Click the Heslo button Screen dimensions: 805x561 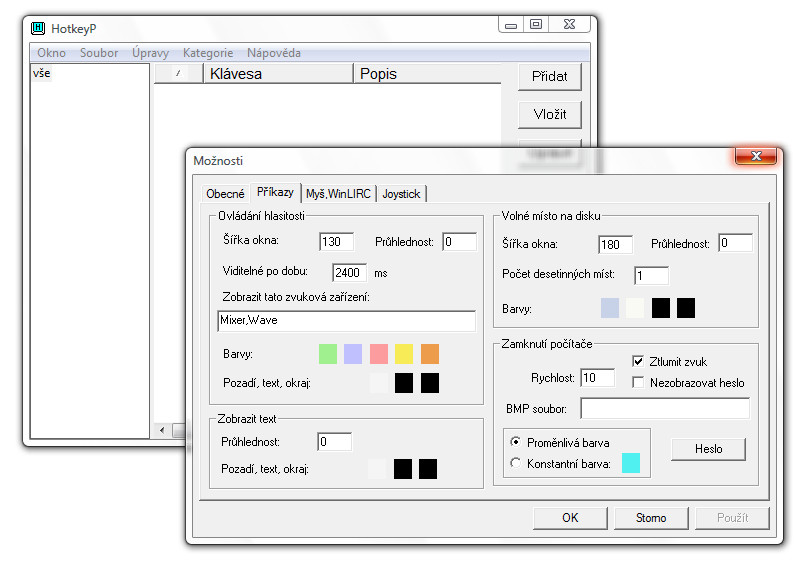coord(708,449)
